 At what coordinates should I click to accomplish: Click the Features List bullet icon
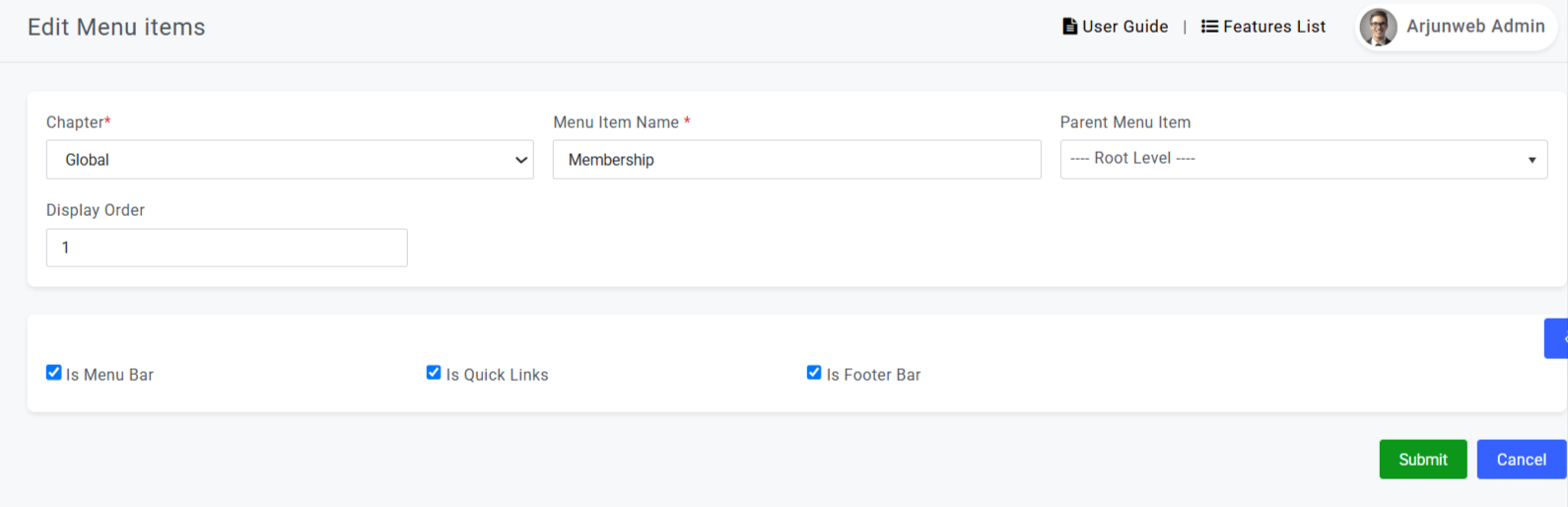pos(1209,27)
